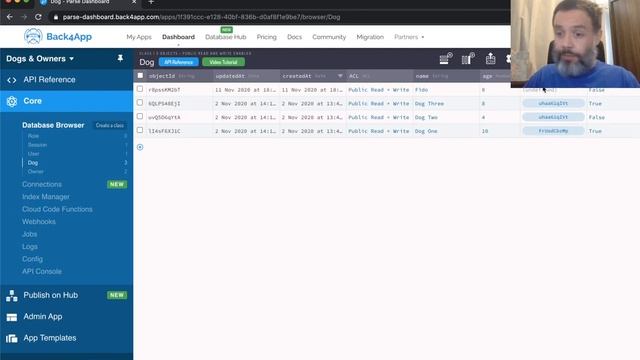
Task: Expand the Dogs & Owners app dropdown
Action: (x=40, y=59)
